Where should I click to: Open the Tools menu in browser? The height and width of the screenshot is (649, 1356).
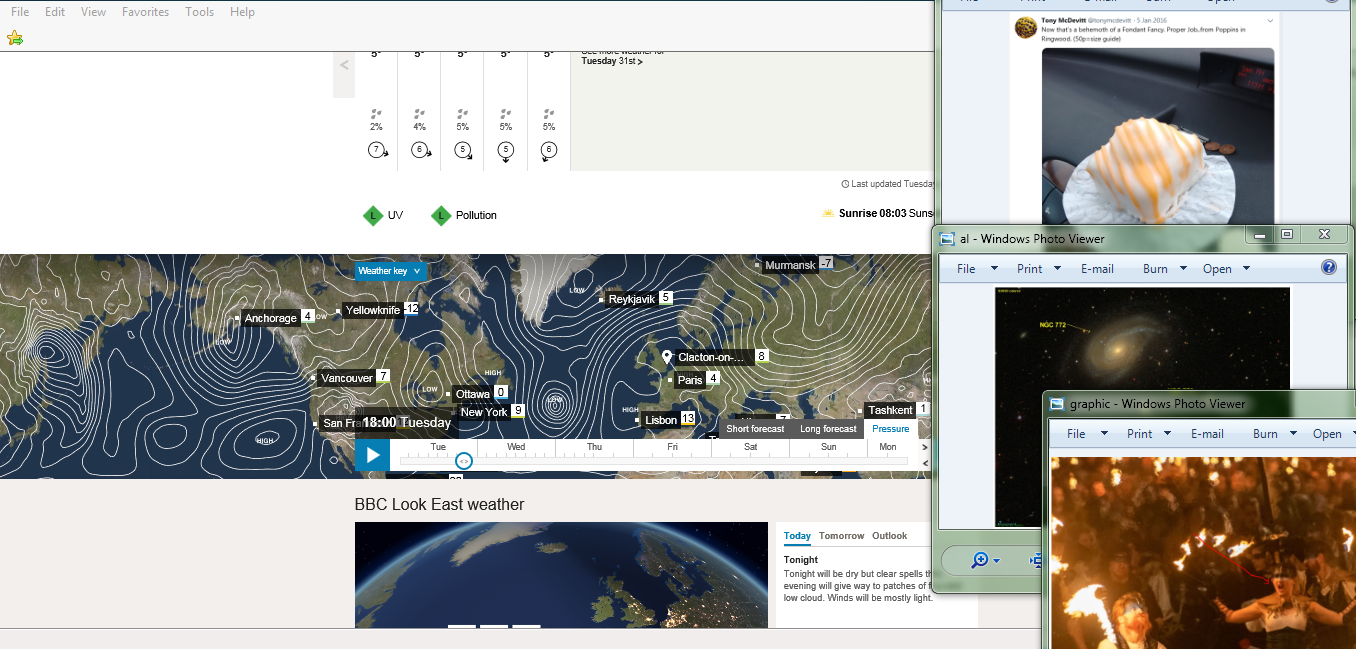click(x=200, y=12)
